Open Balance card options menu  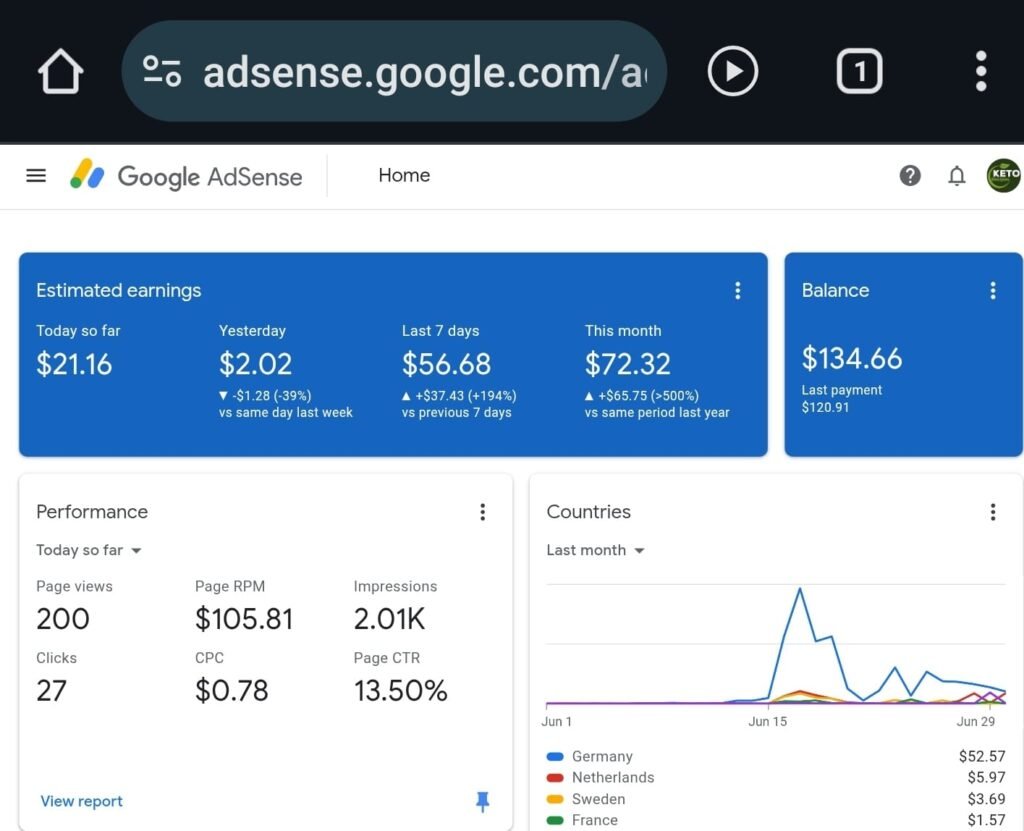993,291
